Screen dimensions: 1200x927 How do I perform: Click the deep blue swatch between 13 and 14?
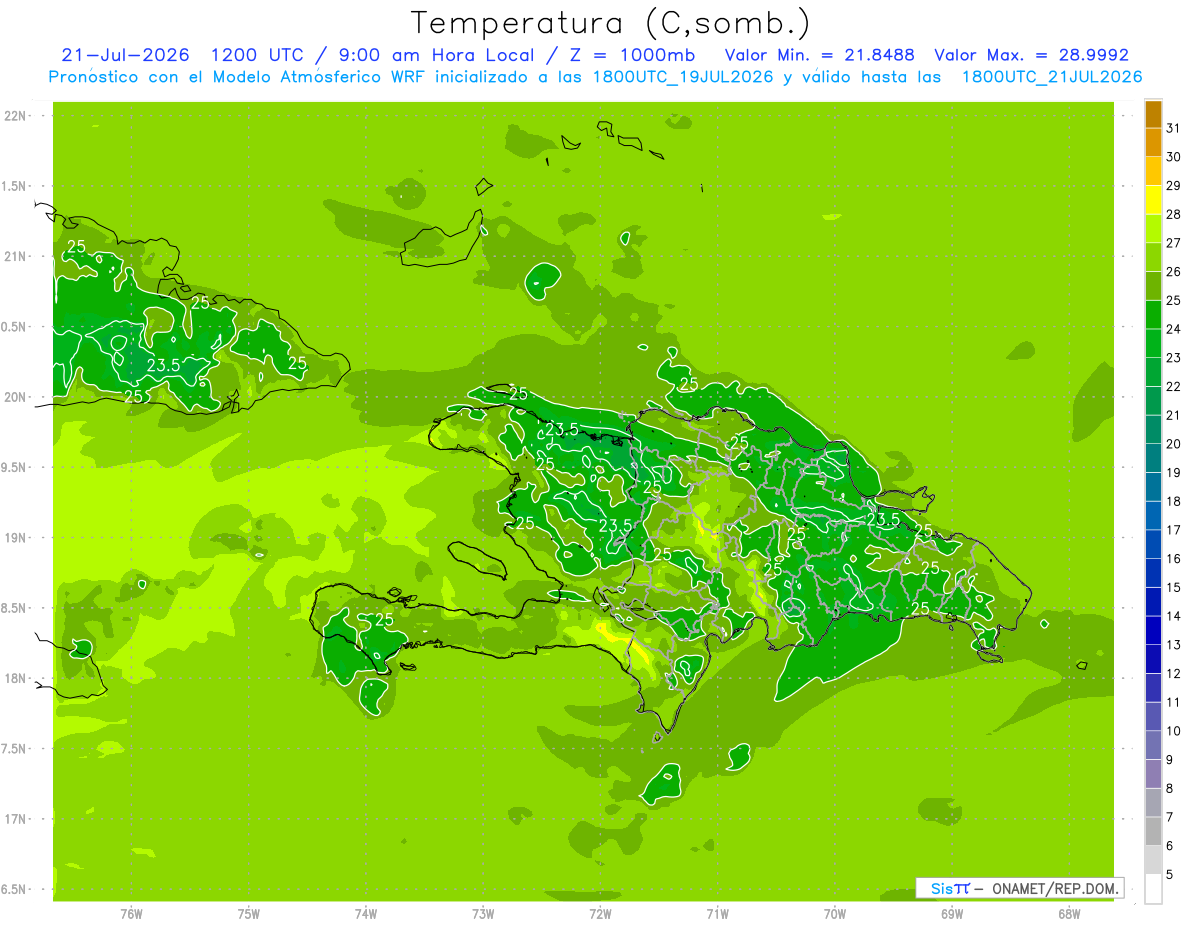coord(1153,630)
